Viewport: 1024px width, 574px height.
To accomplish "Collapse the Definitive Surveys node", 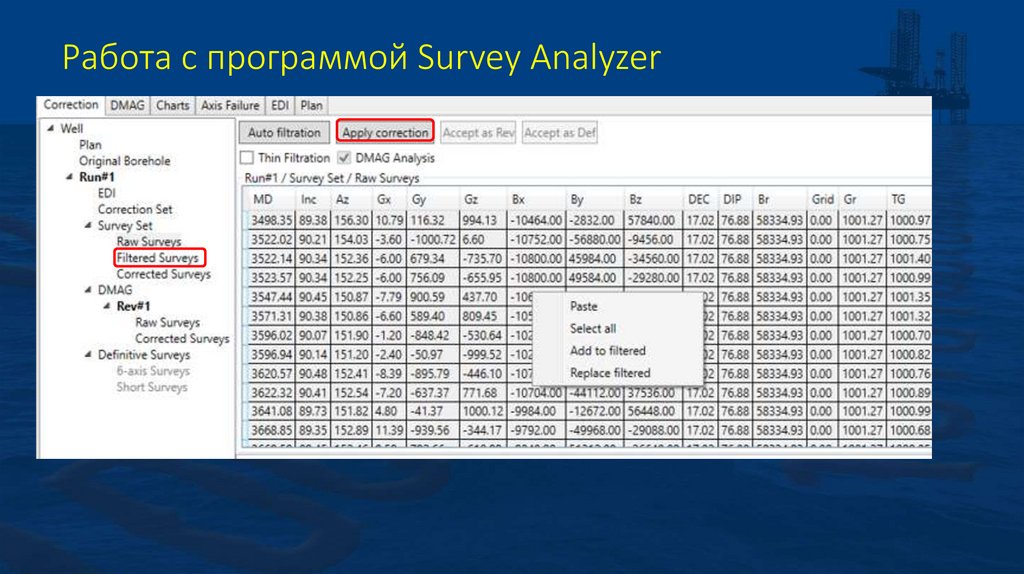I will click(88, 355).
